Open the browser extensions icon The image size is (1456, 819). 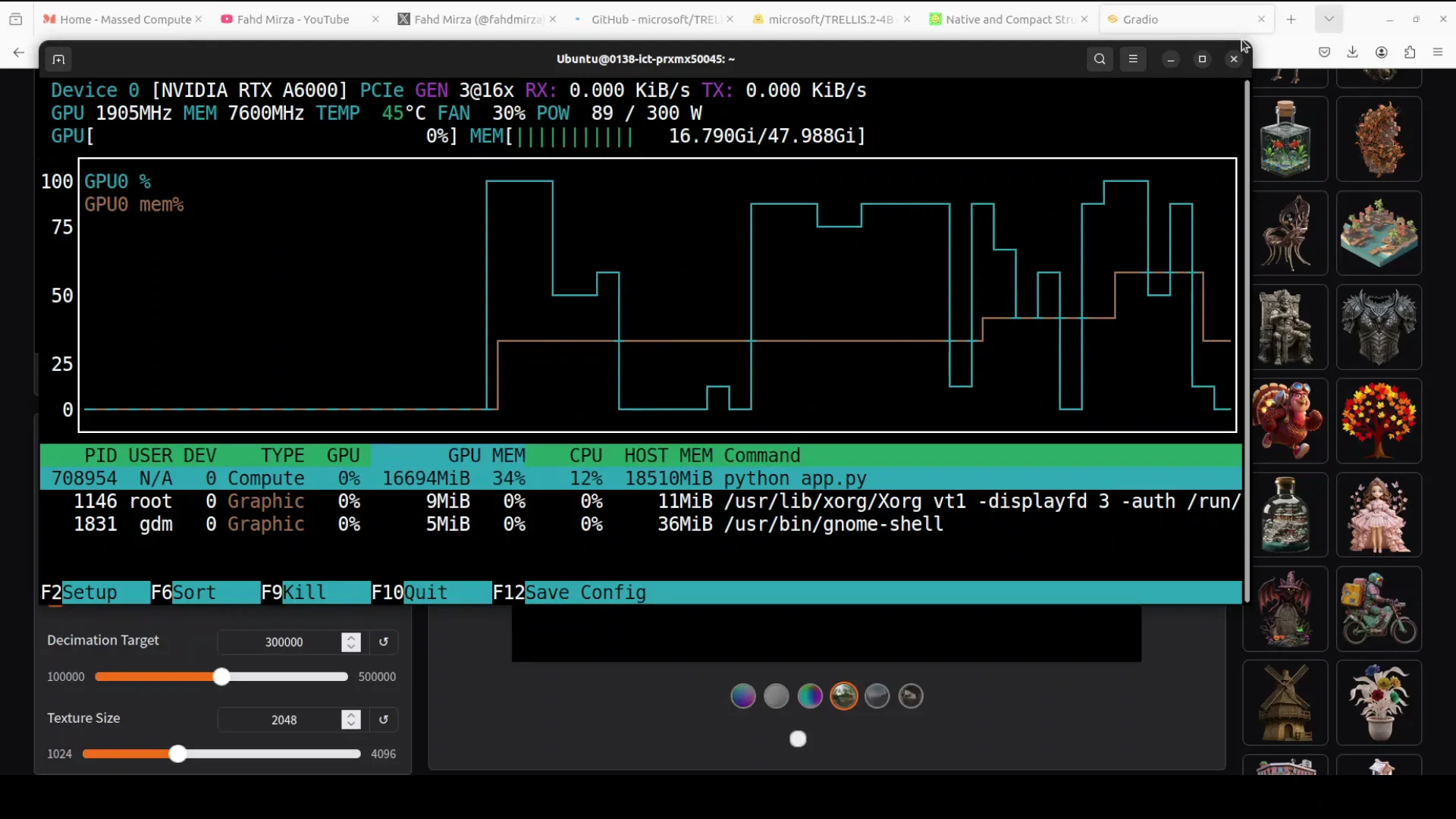point(1410,52)
